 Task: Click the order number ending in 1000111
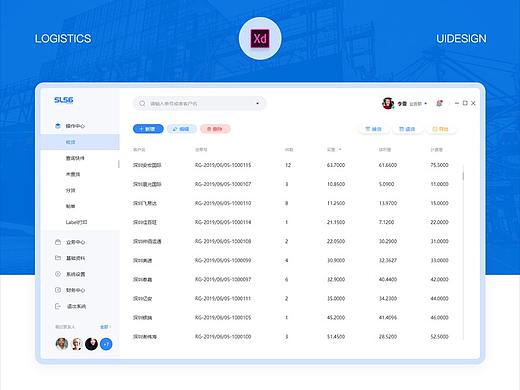tap(223, 298)
